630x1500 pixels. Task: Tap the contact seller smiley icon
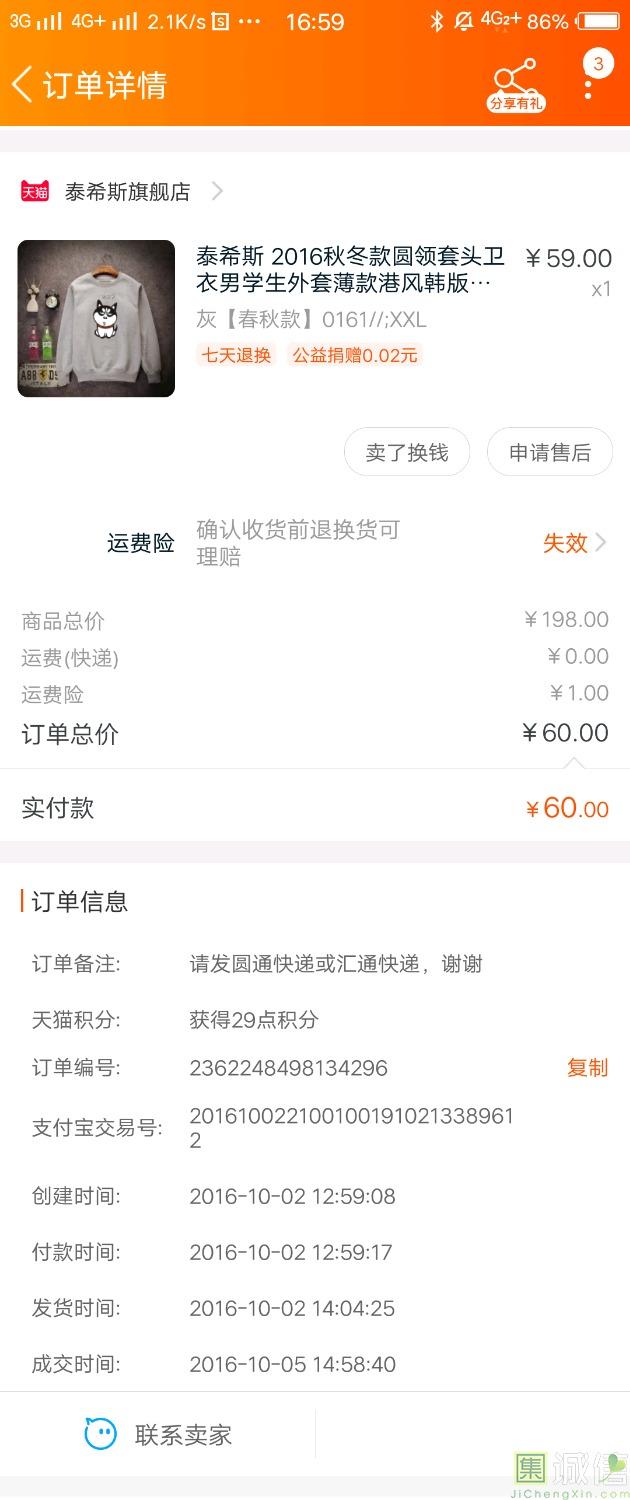(x=100, y=1435)
